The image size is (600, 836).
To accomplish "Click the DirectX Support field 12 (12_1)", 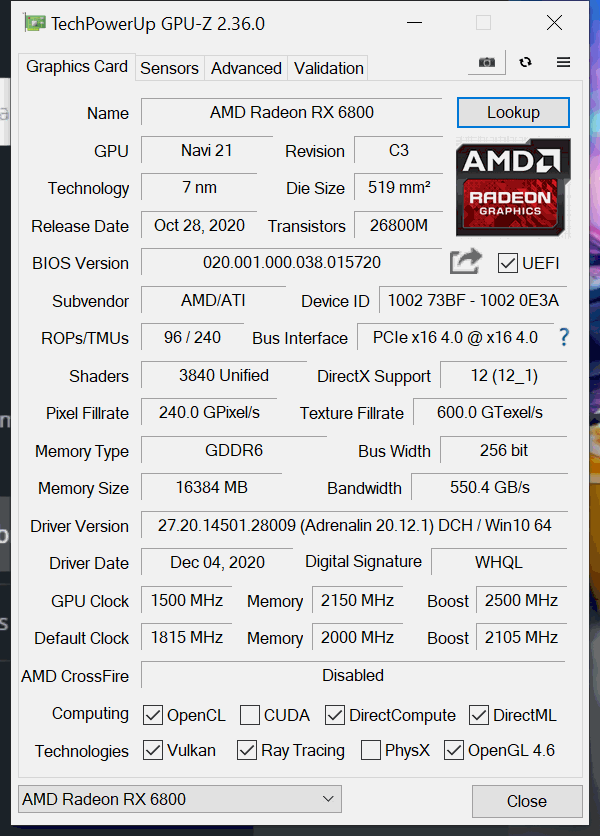I will (504, 375).
